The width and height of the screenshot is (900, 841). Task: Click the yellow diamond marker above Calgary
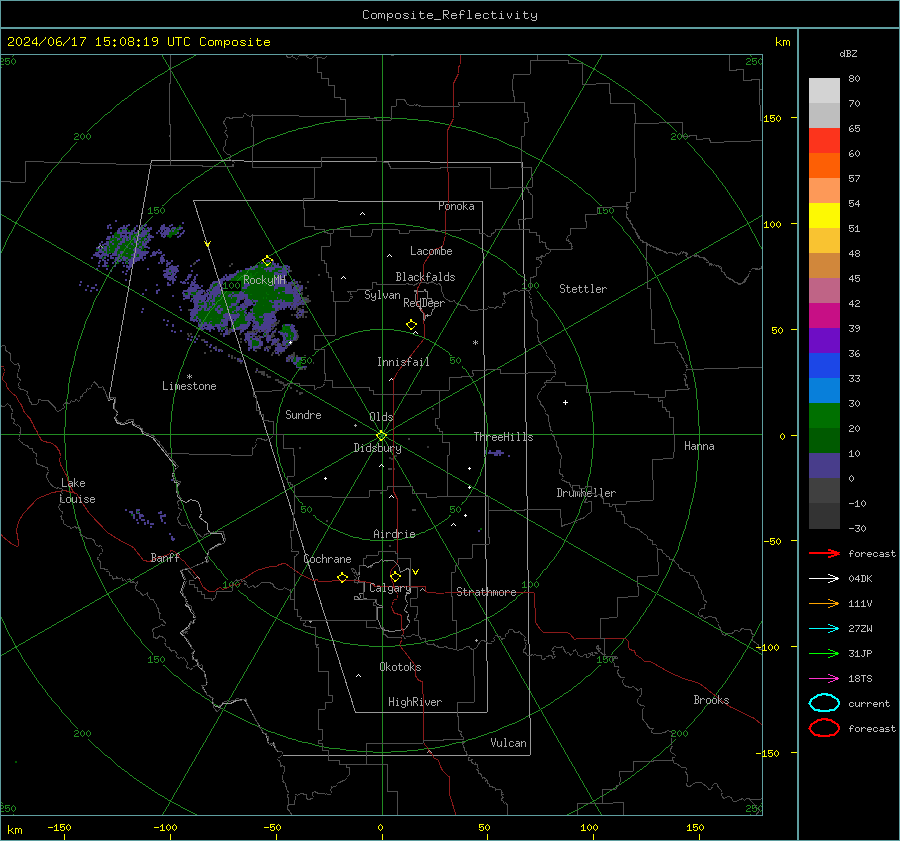(x=395, y=576)
